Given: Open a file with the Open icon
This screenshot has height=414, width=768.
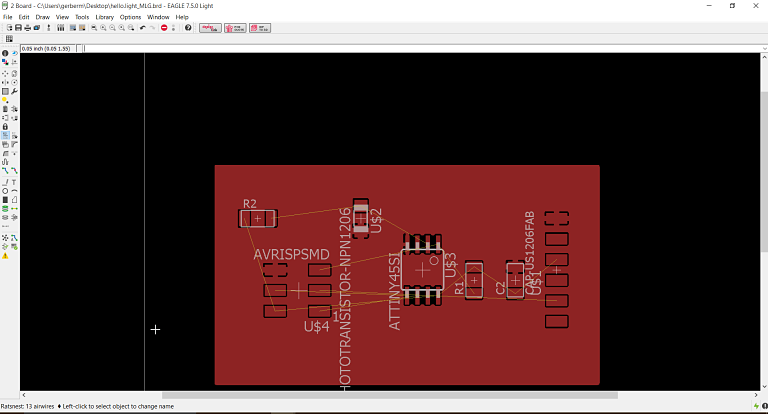Looking at the screenshot, I should click(x=9, y=28).
